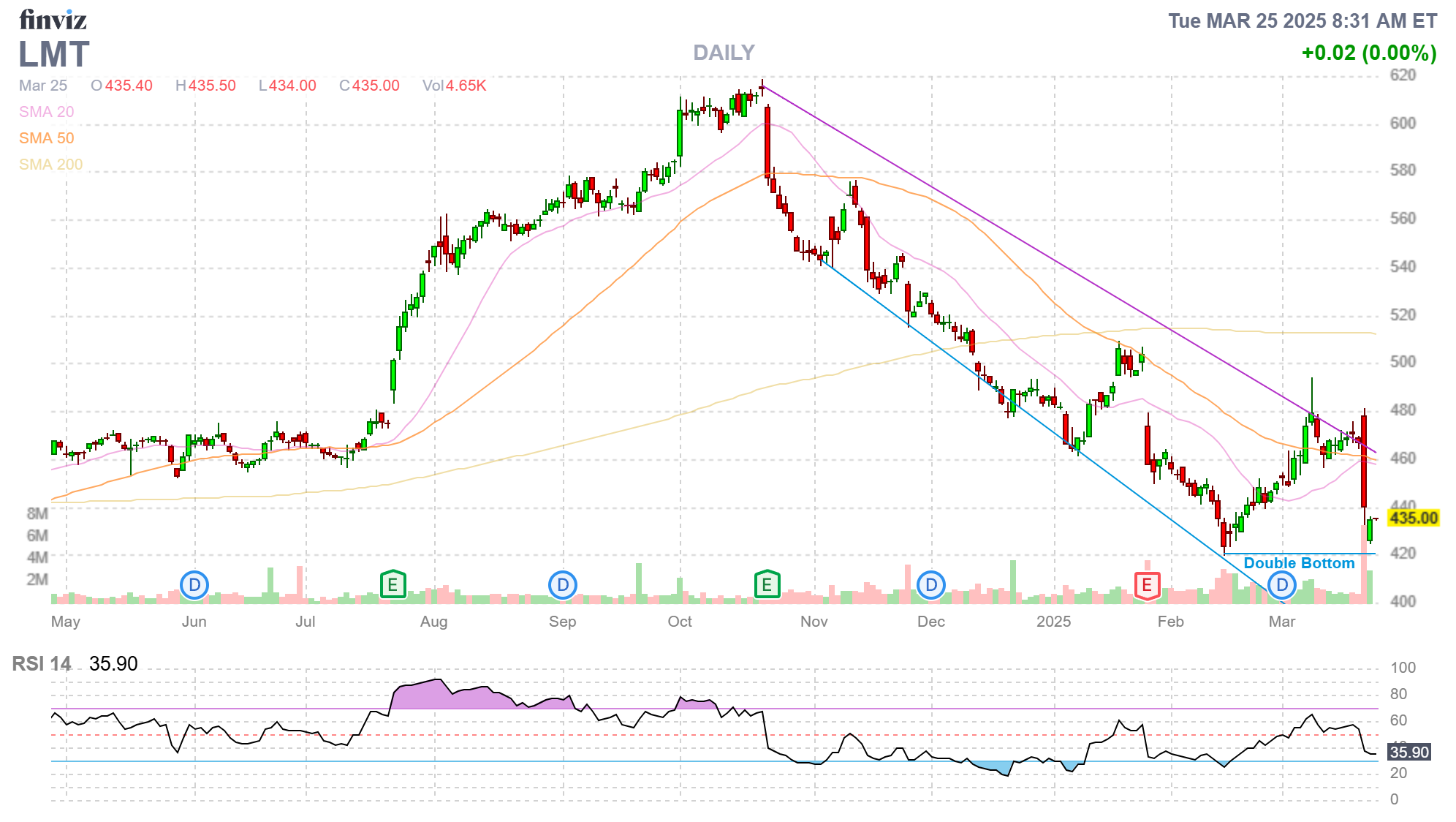Click the yellow 435.00 current price tag
The image size is (1456, 822).
[1413, 519]
